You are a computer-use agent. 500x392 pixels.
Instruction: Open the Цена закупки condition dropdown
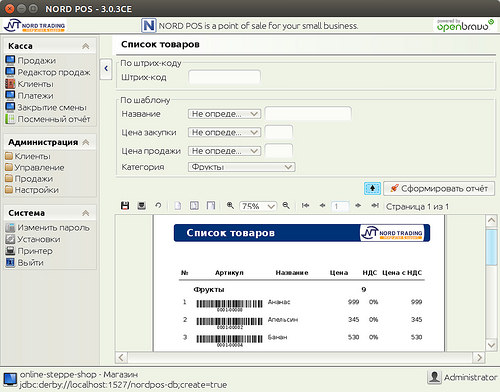tap(224, 132)
